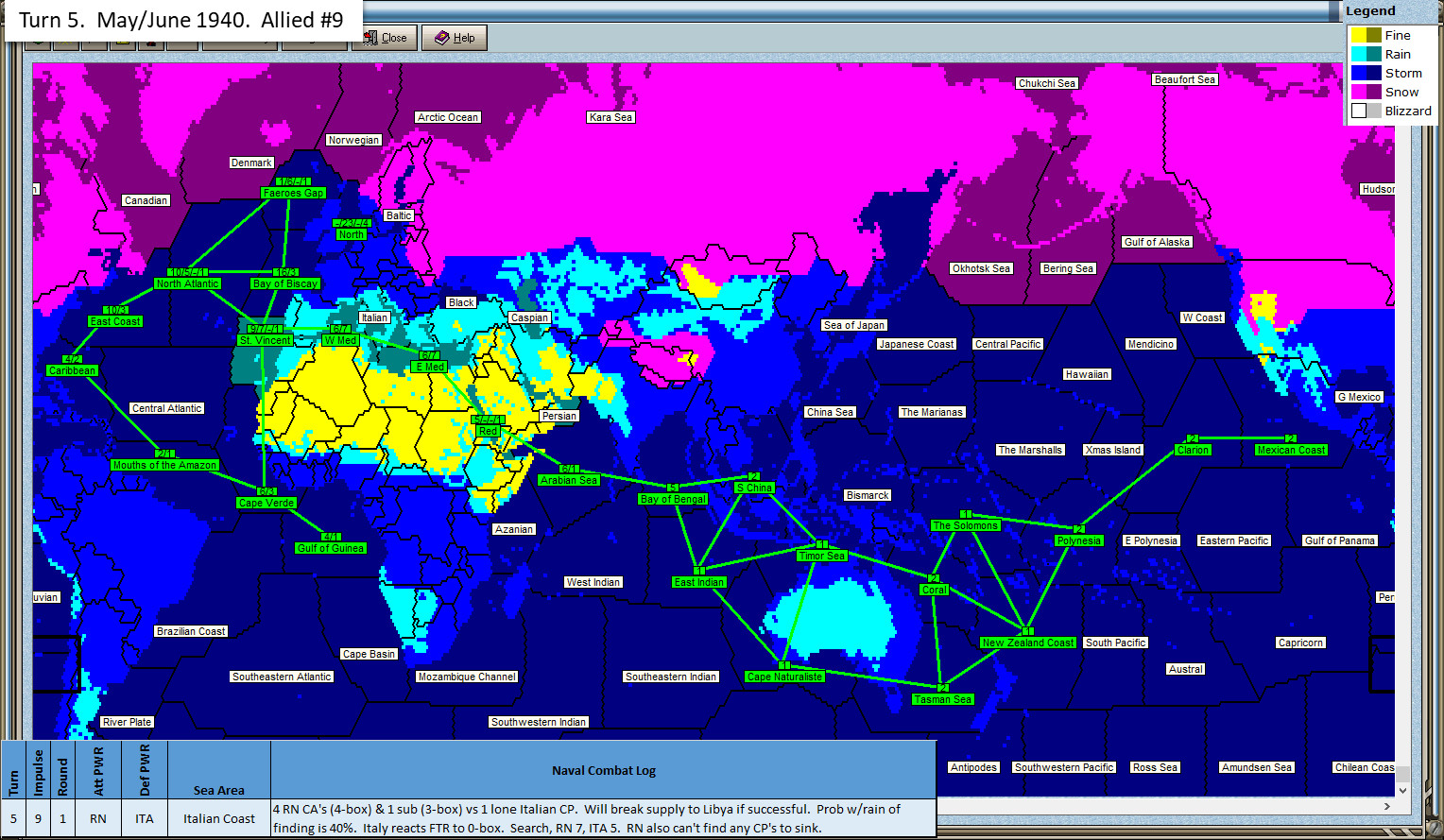Click the East Indian sea area label
The width and height of the screenshot is (1444, 840).
[699, 582]
